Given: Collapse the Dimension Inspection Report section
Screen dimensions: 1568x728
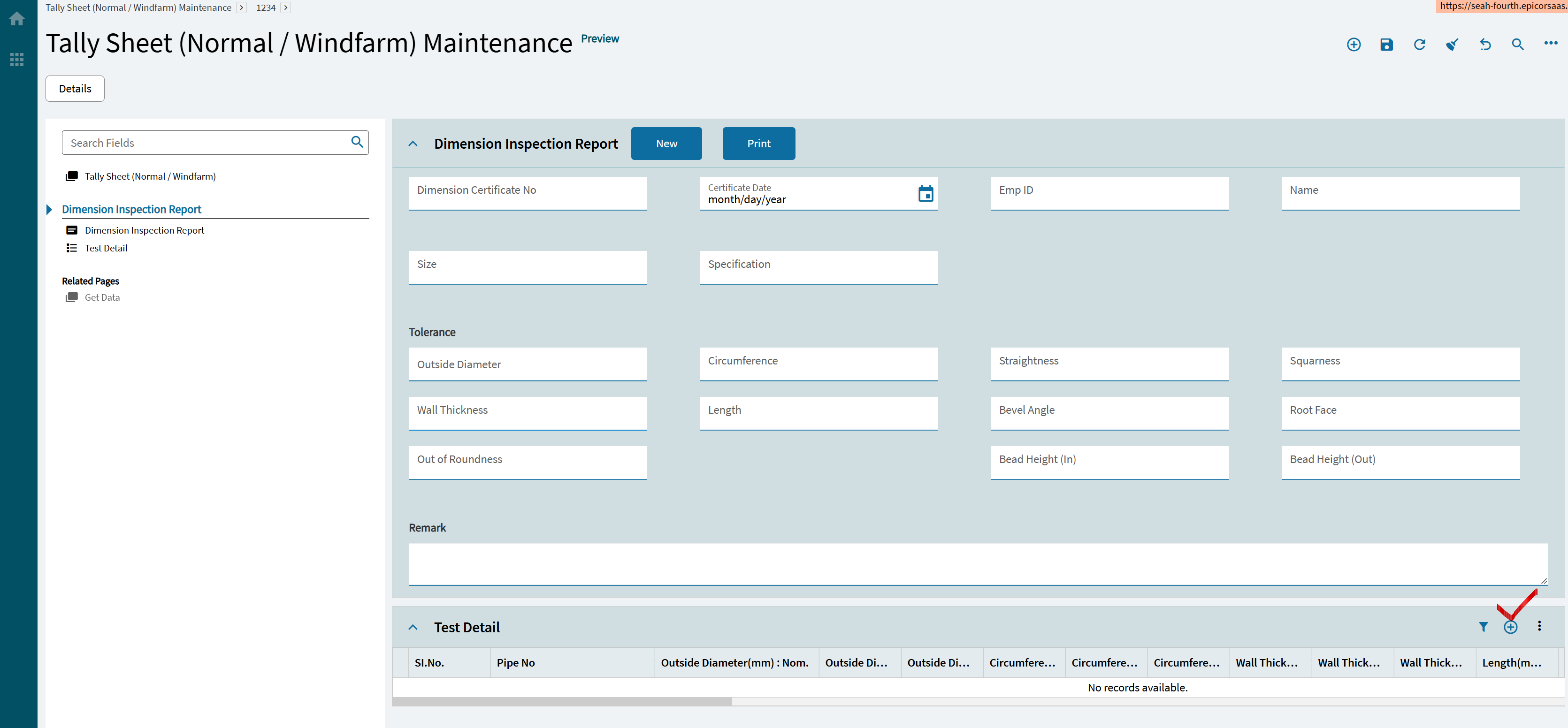Looking at the screenshot, I should coord(413,143).
